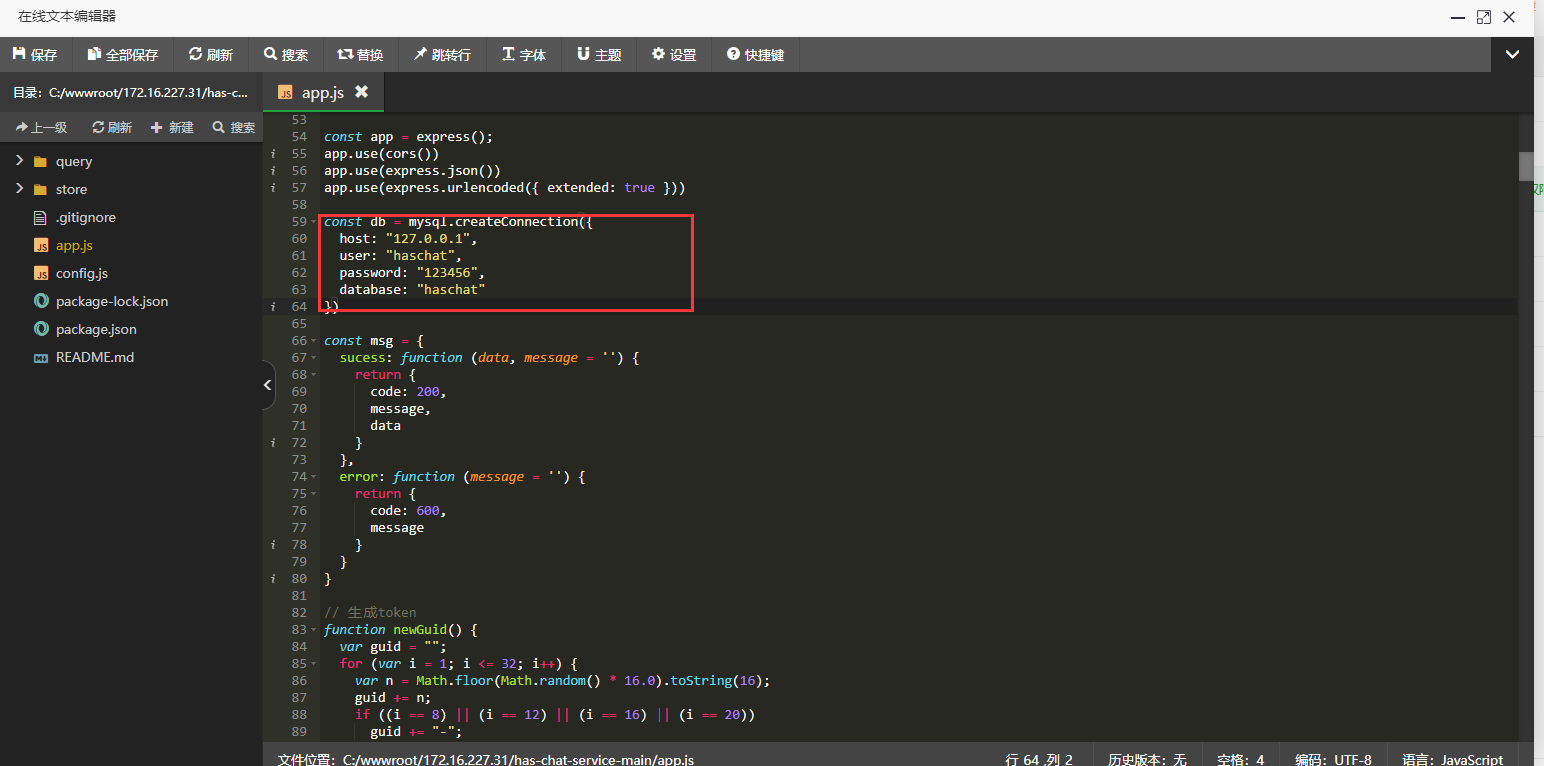
Task: Click the 全部保存 (Save All) toolbar button
Action: 123,55
